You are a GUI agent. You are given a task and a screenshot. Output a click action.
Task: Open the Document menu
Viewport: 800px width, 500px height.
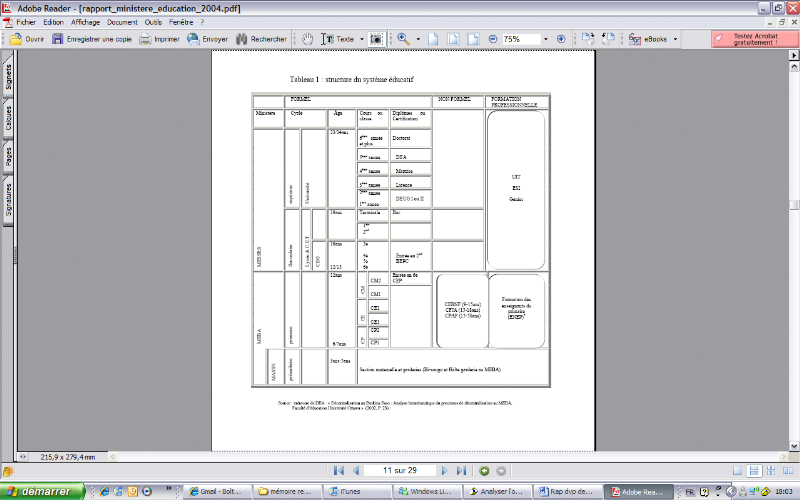point(122,22)
